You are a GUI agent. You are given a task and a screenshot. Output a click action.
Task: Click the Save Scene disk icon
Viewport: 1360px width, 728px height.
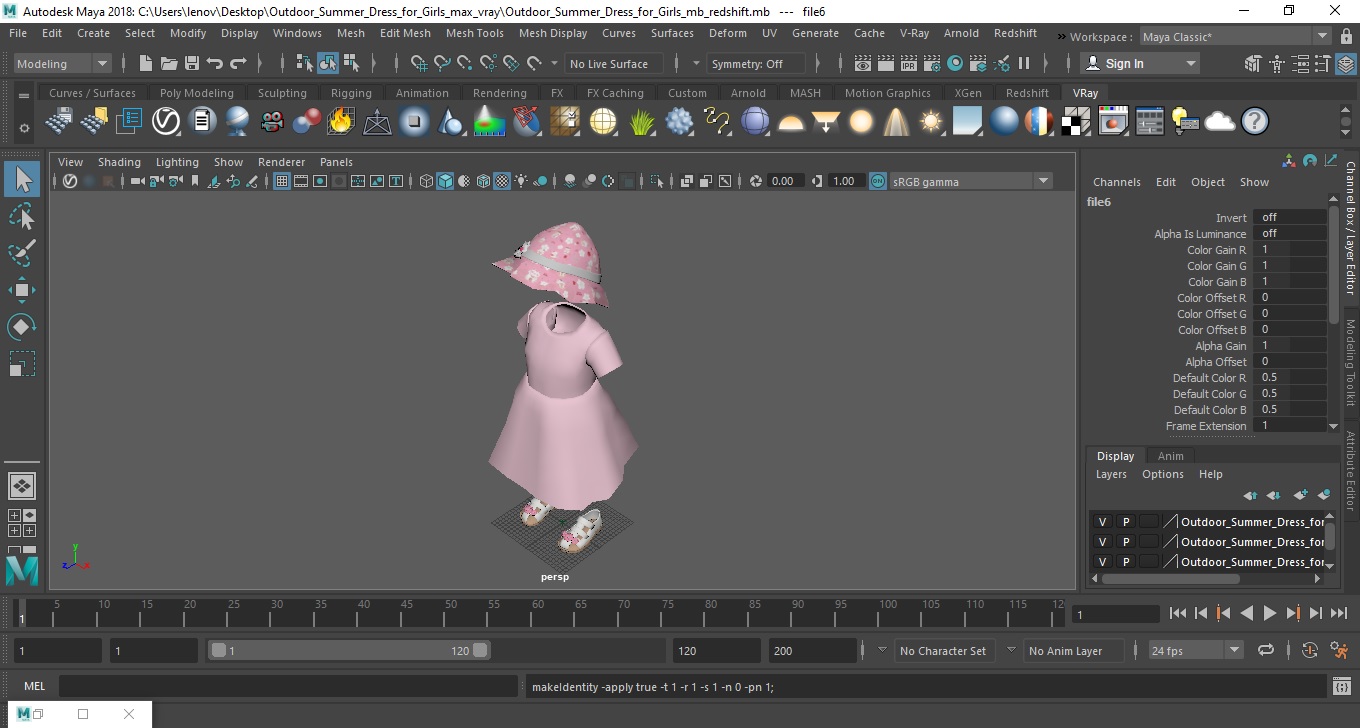(192, 63)
